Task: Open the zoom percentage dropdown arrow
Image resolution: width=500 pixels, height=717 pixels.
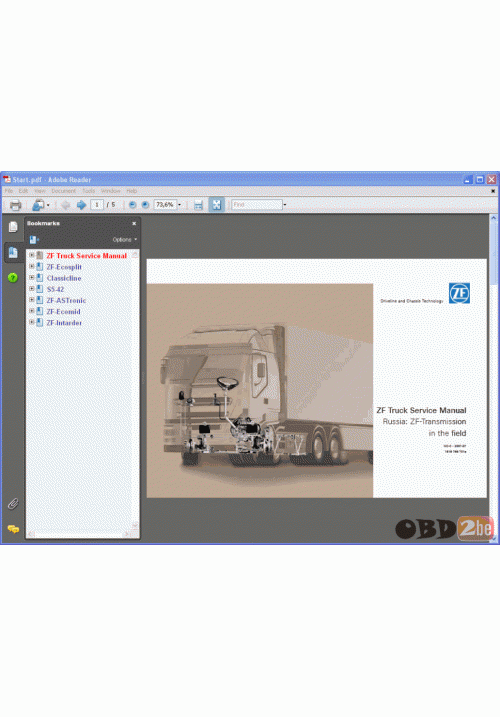Action: [x=179, y=205]
